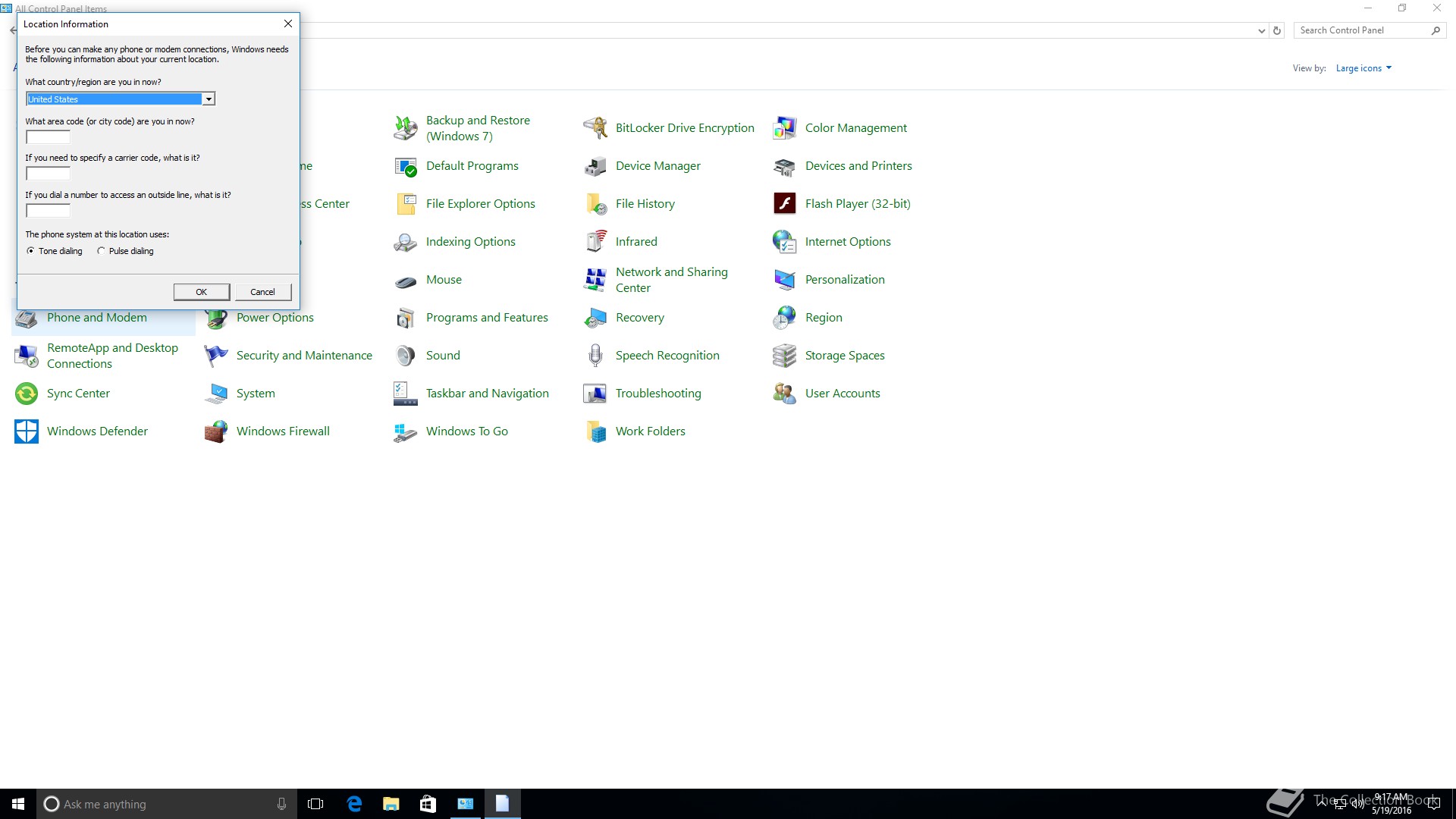Expand the country/region dropdown
1456x819 pixels.
tap(208, 99)
